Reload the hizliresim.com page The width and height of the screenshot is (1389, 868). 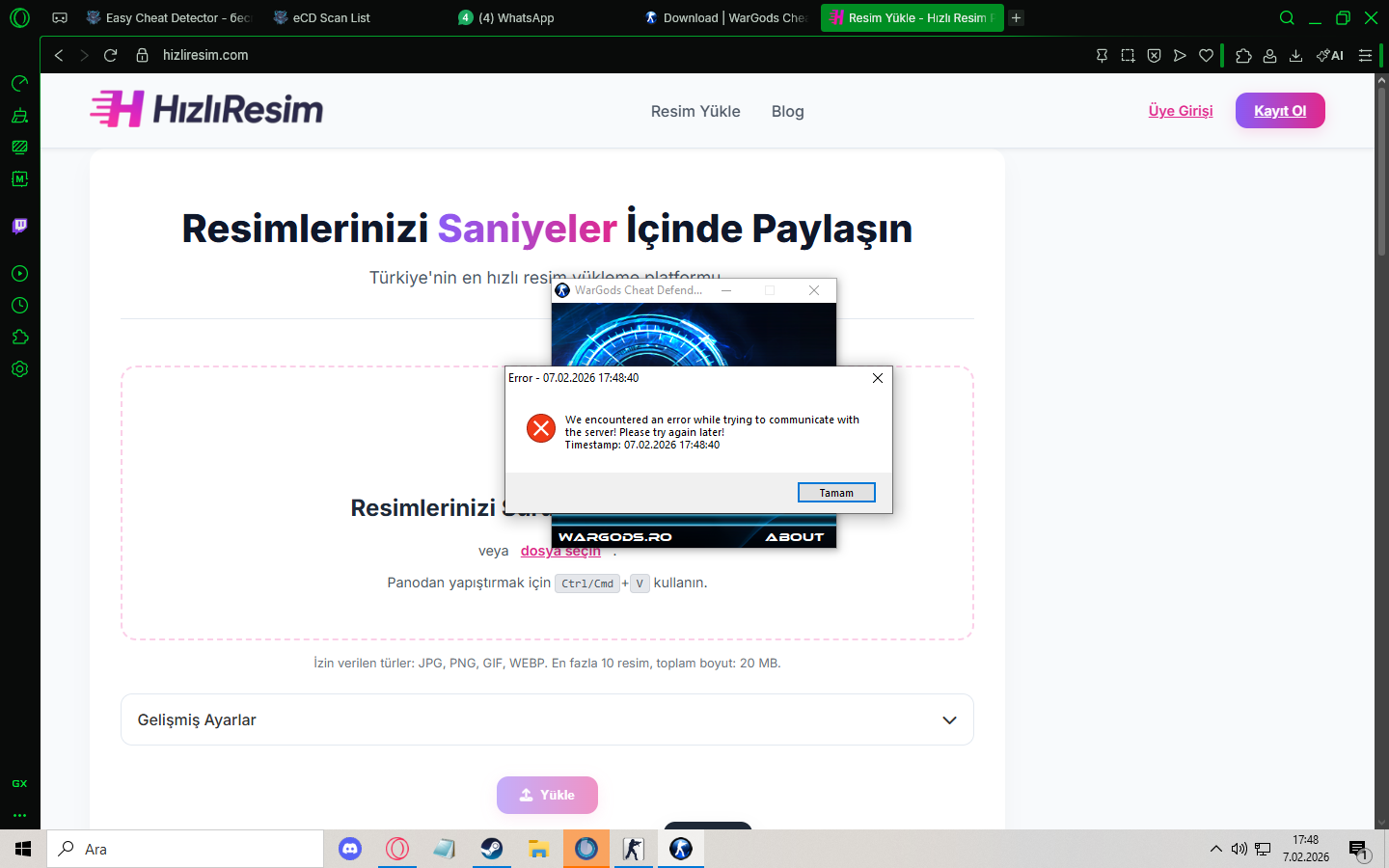tap(111, 55)
